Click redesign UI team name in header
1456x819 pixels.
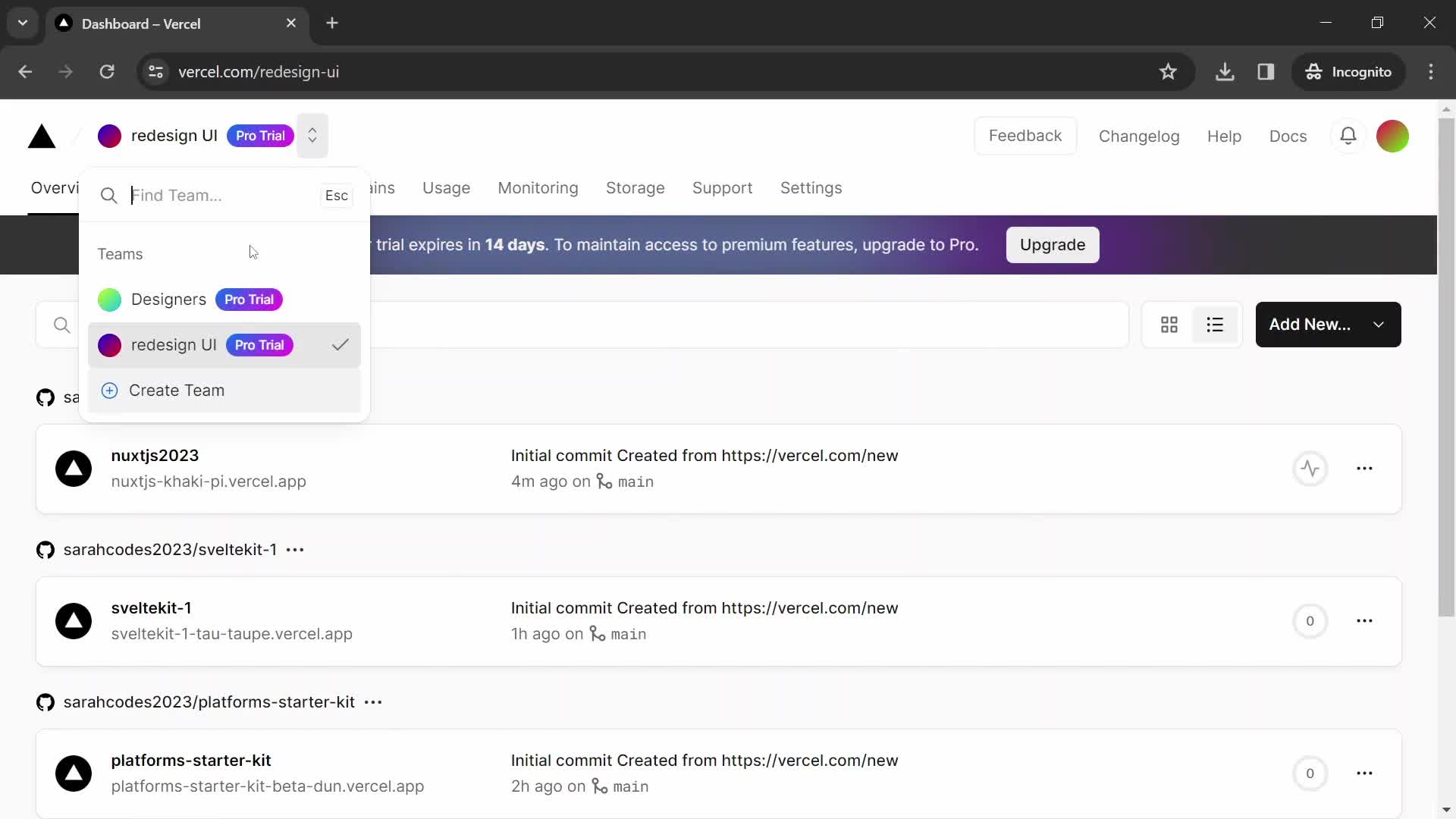(x=174, y=136)
